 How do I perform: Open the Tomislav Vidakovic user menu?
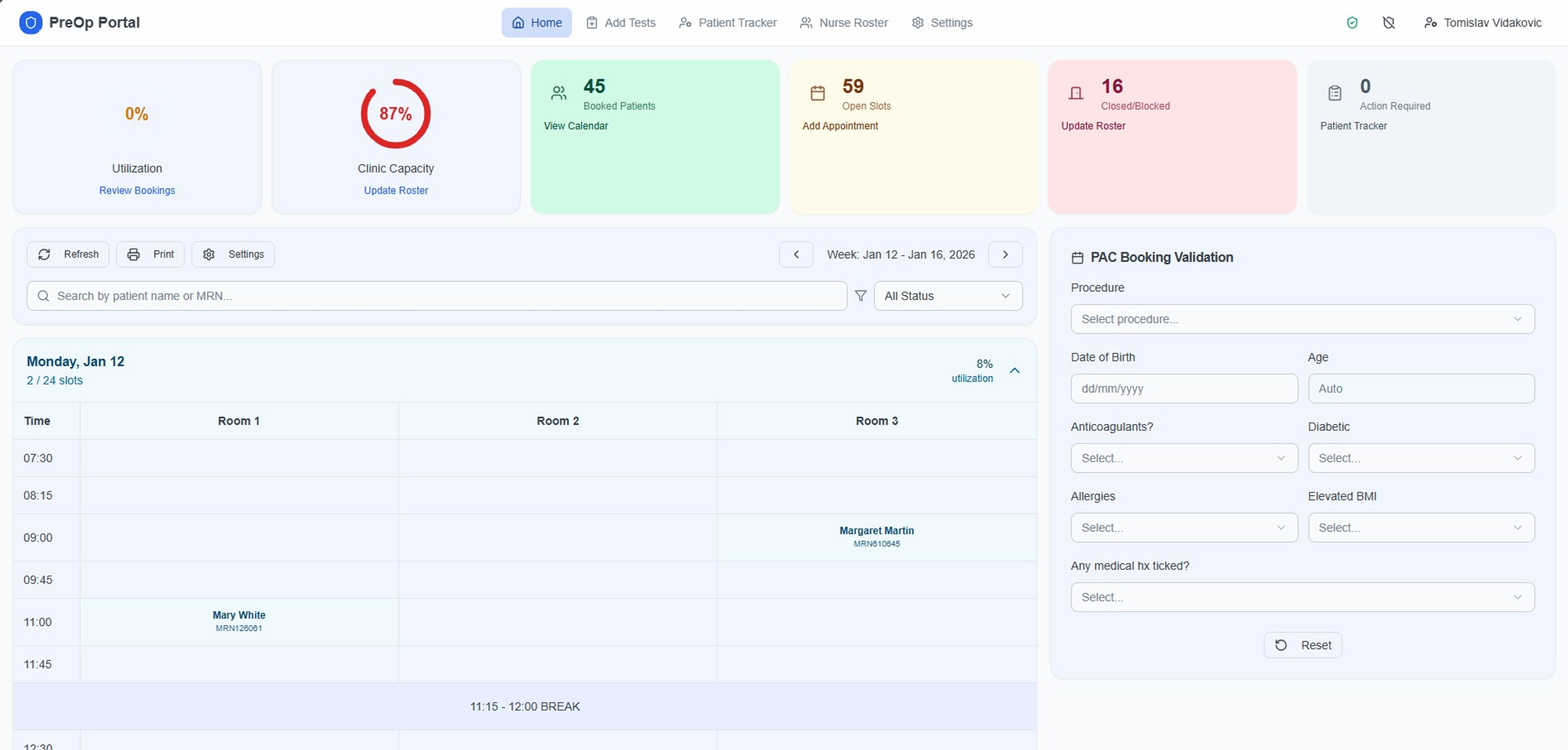pos(1482,23)
